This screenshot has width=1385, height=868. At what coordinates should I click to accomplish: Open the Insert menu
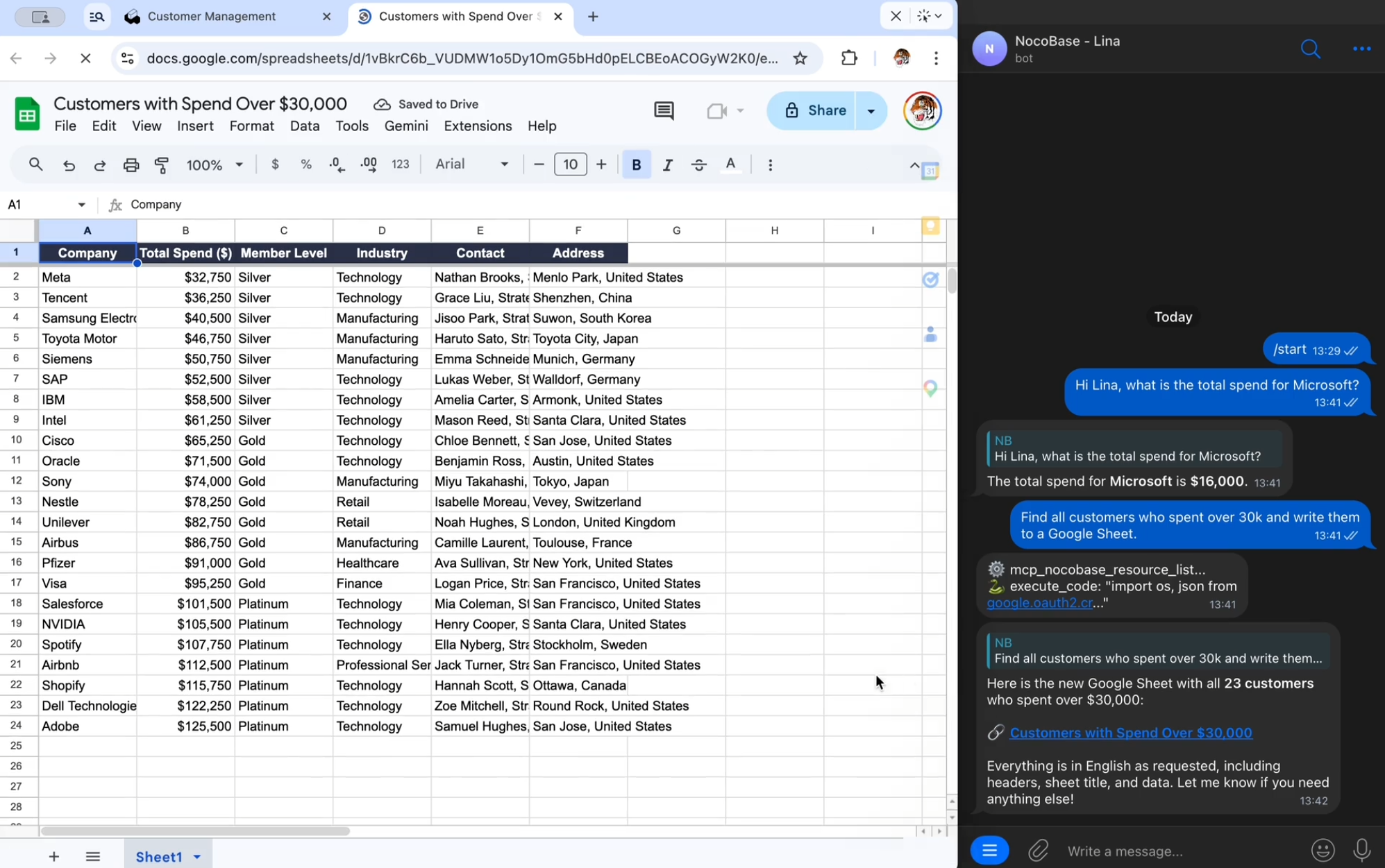(195, 126)
